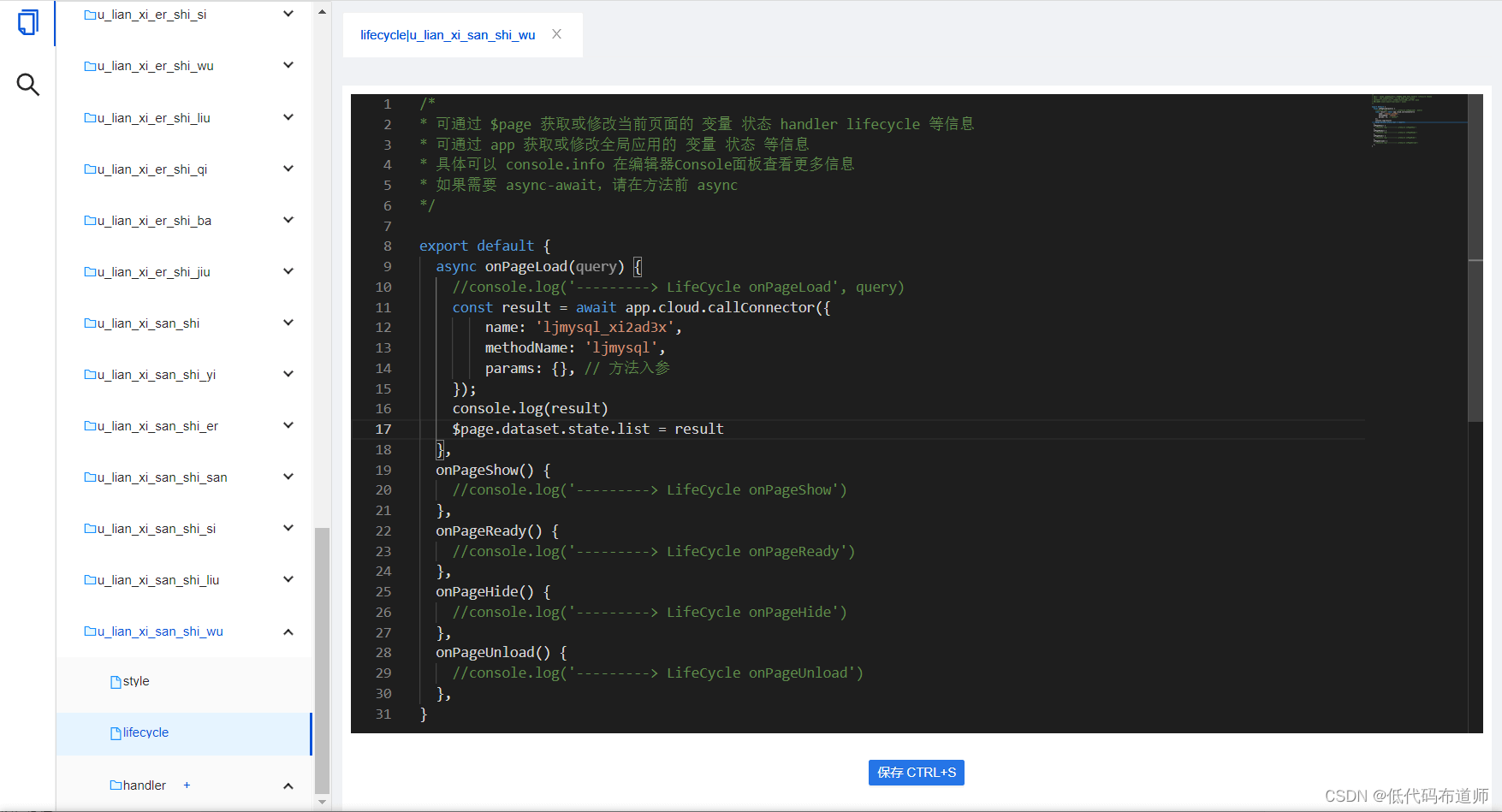Expand the u_lian_xi_er_shi_ba folder chevron
The image size is (1502, 812).
click(288, 220)
